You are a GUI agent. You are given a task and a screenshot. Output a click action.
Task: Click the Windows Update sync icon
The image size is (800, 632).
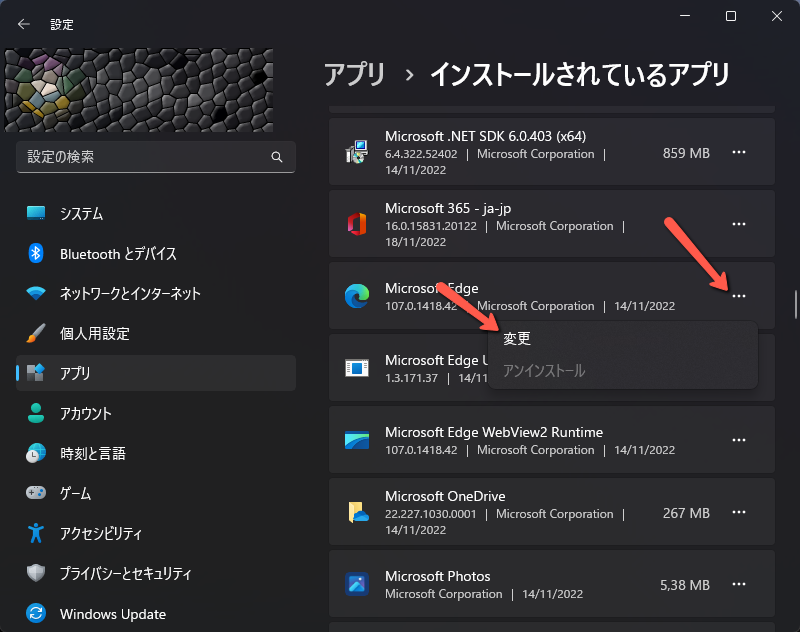(36, 613)
